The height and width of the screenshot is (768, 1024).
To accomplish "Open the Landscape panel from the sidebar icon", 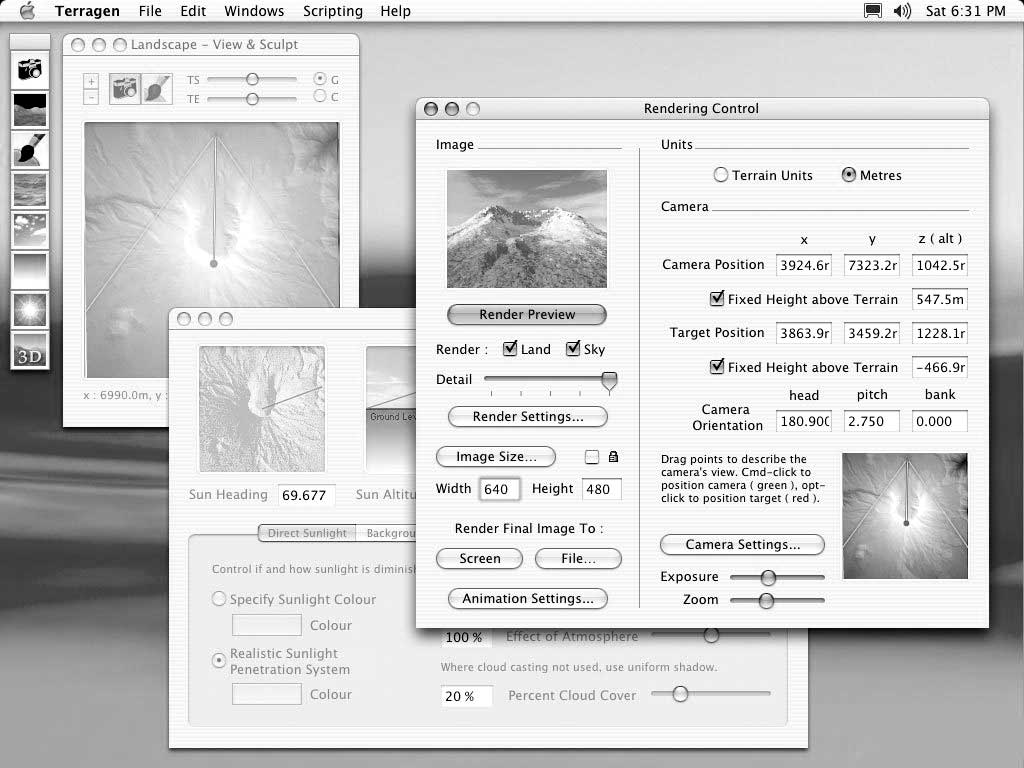I will (30, 109).
